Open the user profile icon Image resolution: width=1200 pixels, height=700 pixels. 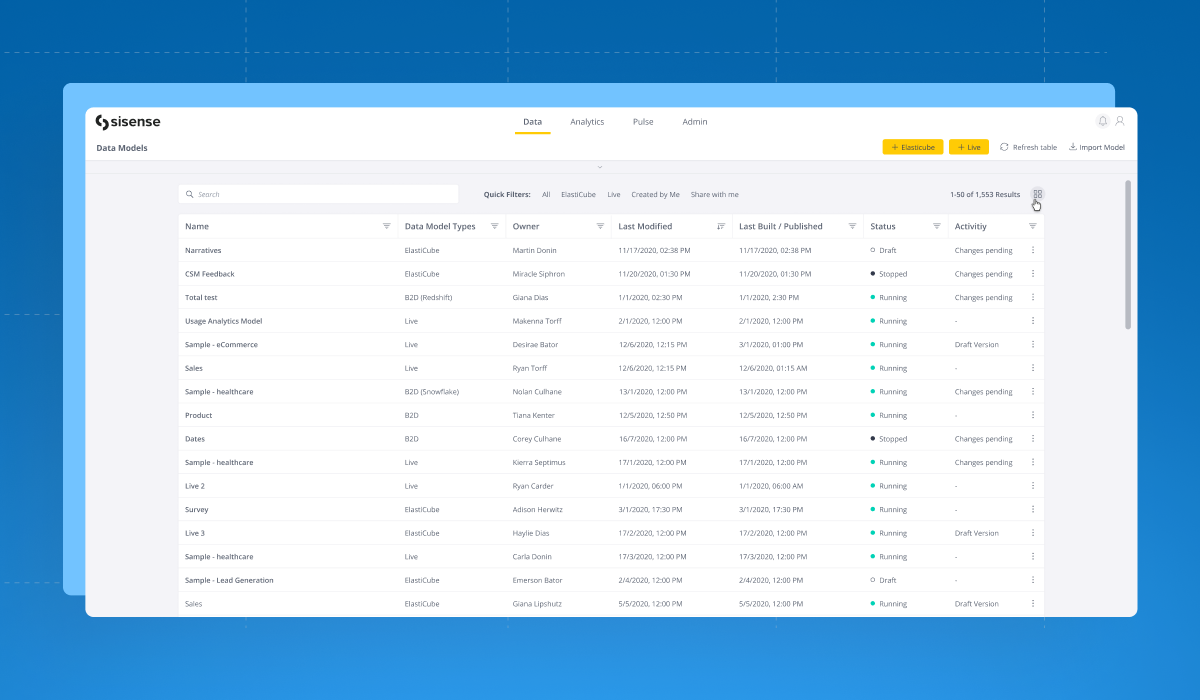click(x=1120, y=121)
